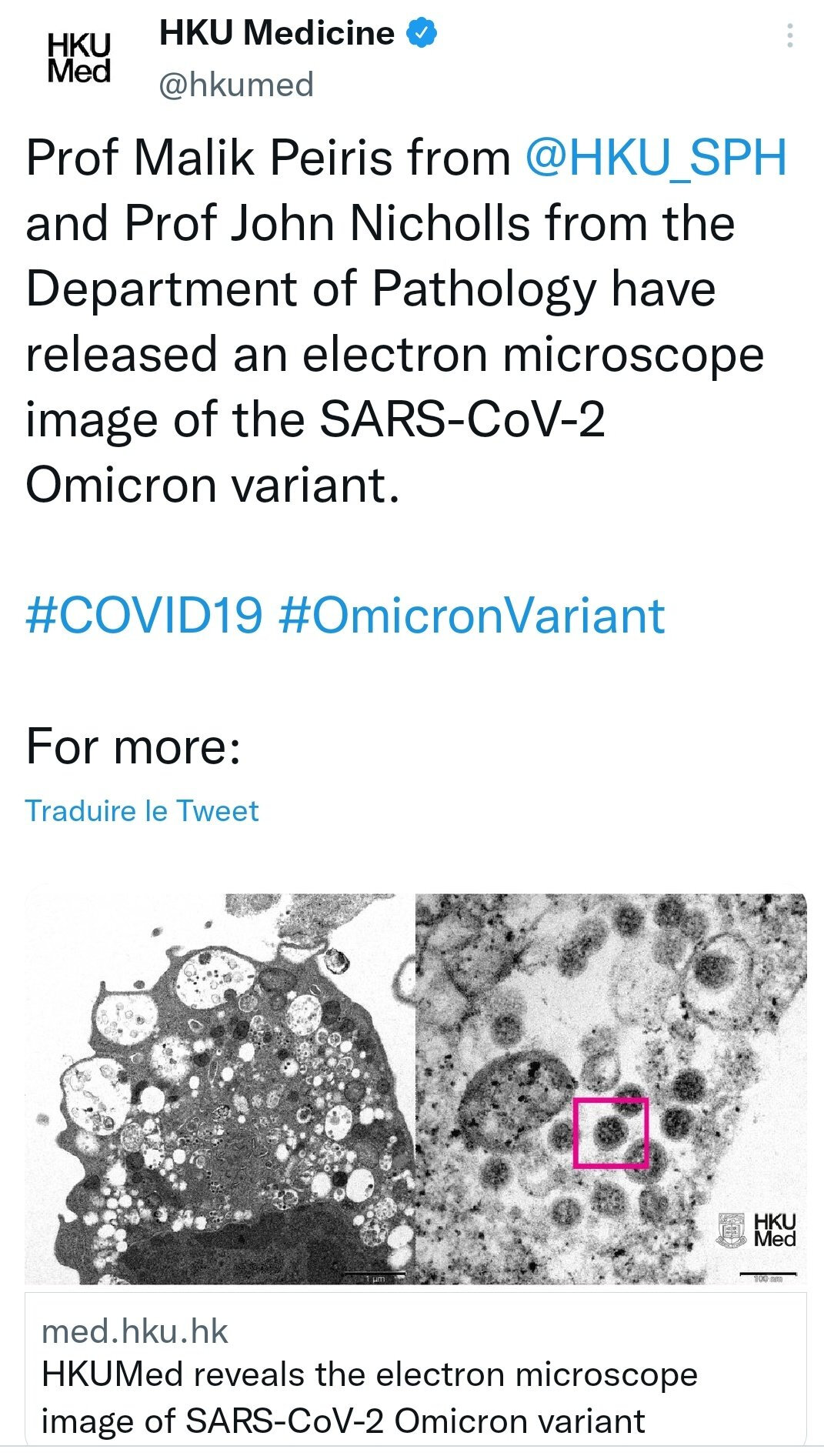This screenshot has height=1456, width=824.
Task: Click the "For more:" text line
Action: (x=133, y=746)
